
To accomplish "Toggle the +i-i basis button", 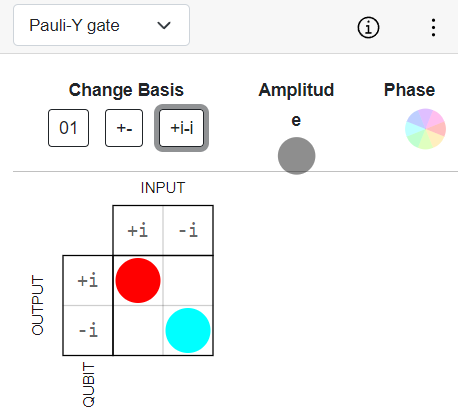I will click(x=182, y=128).
